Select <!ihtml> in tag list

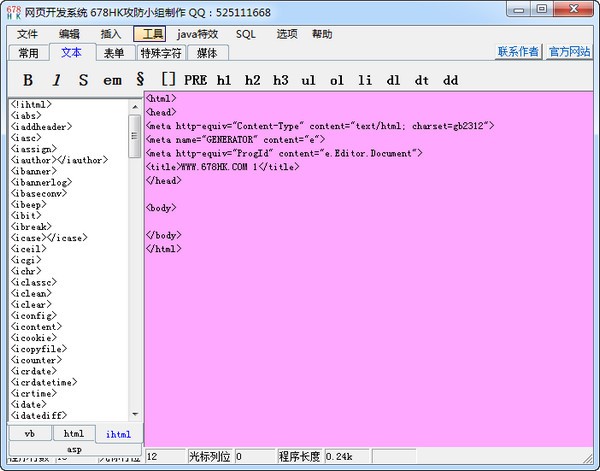point(31,104)
